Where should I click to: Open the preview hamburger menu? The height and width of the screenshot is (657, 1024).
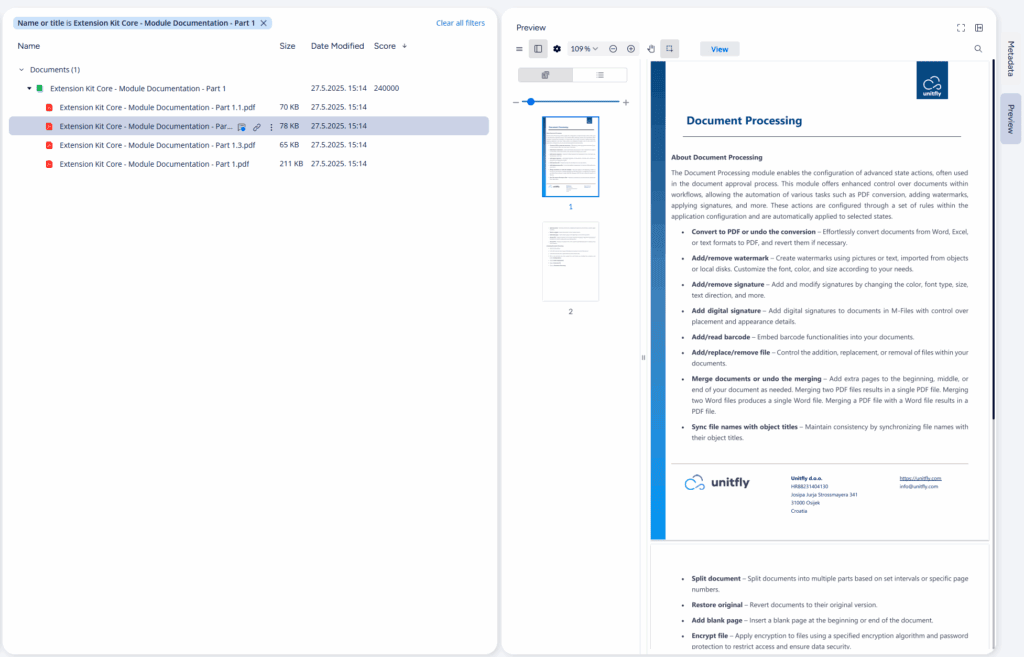tap(519, 48)
